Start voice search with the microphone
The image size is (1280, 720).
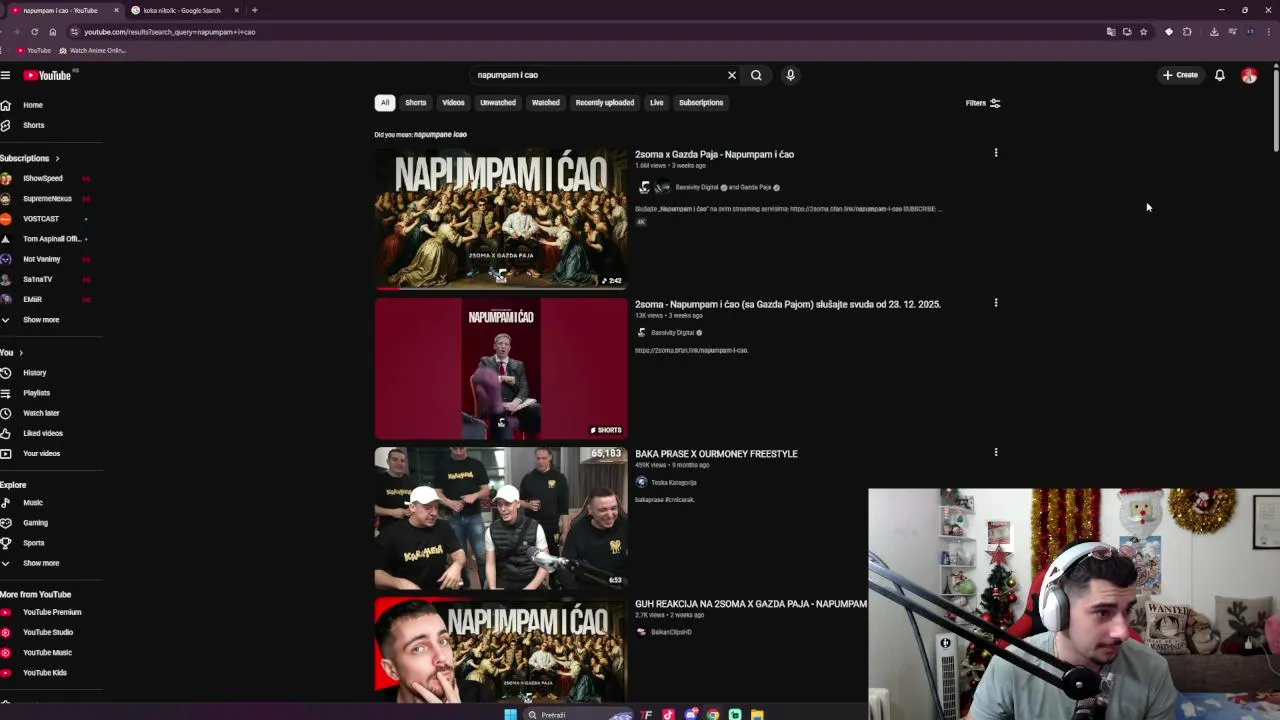point(790,75)
